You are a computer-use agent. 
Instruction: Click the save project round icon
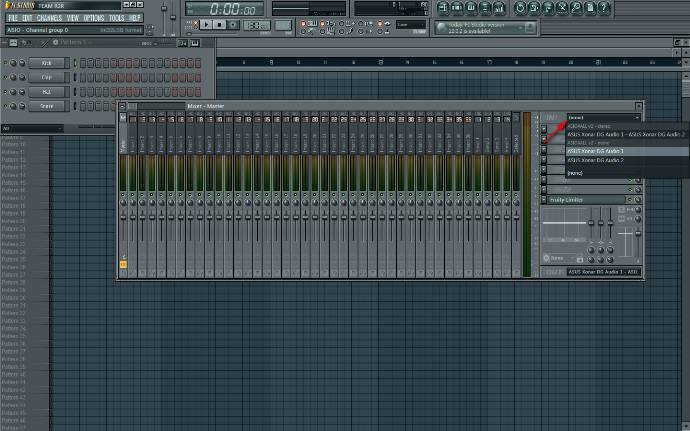[x=534, y=7]
